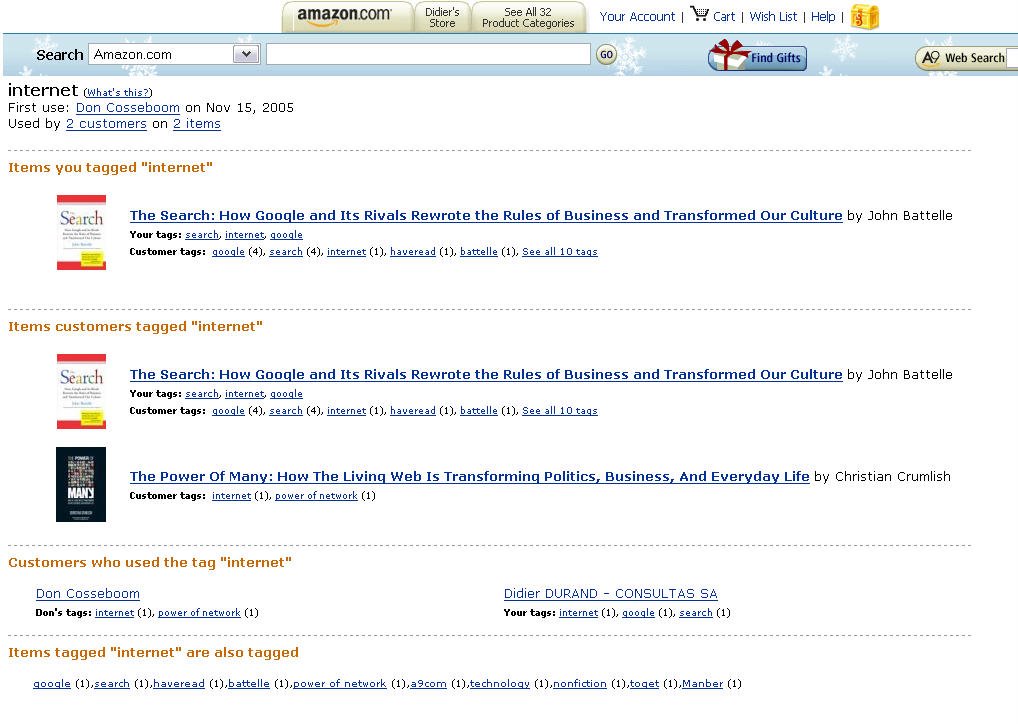Click into the search text field

(x=428, y=55)
